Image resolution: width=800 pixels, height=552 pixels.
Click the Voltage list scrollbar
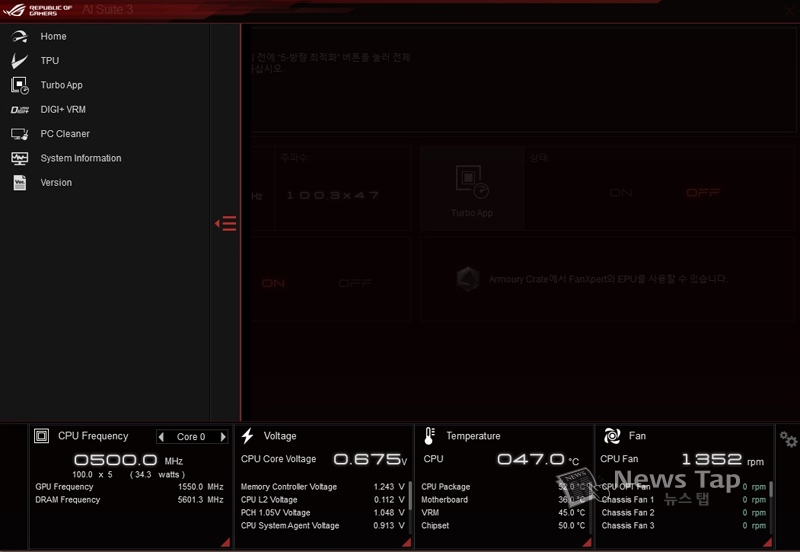click(x=410, y=495)
